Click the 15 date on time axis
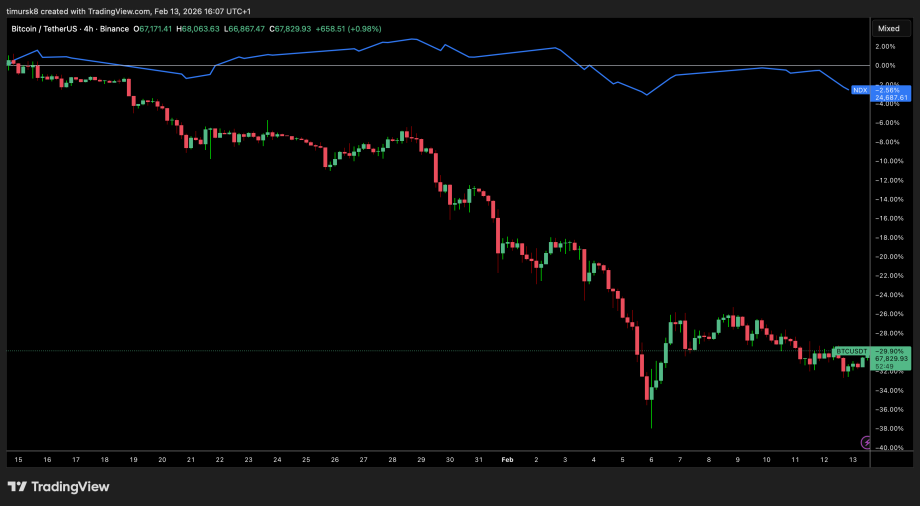The height and width of the screenshot is (506, 920). (x=18, y=459)
